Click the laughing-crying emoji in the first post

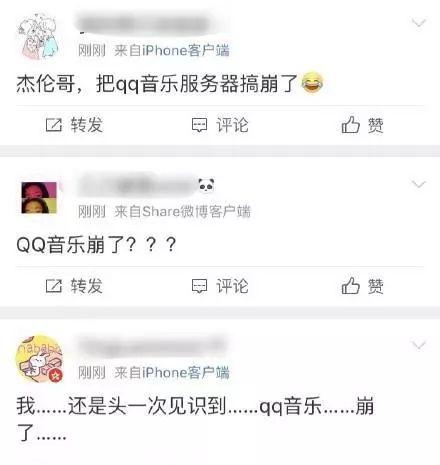[312, 82]
